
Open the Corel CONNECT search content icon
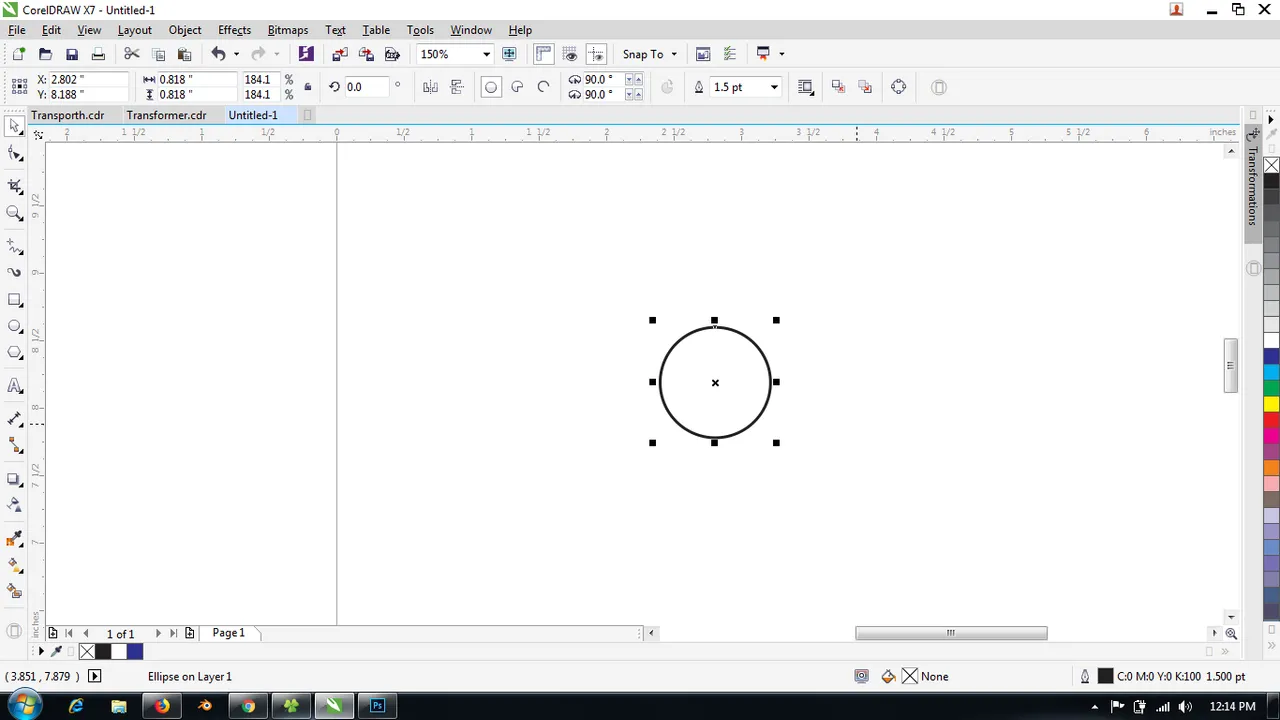point(306,54)
